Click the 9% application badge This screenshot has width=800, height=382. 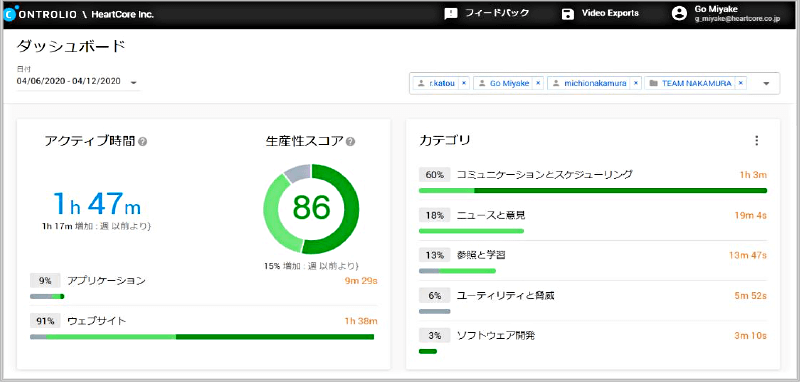pos(45,281)
